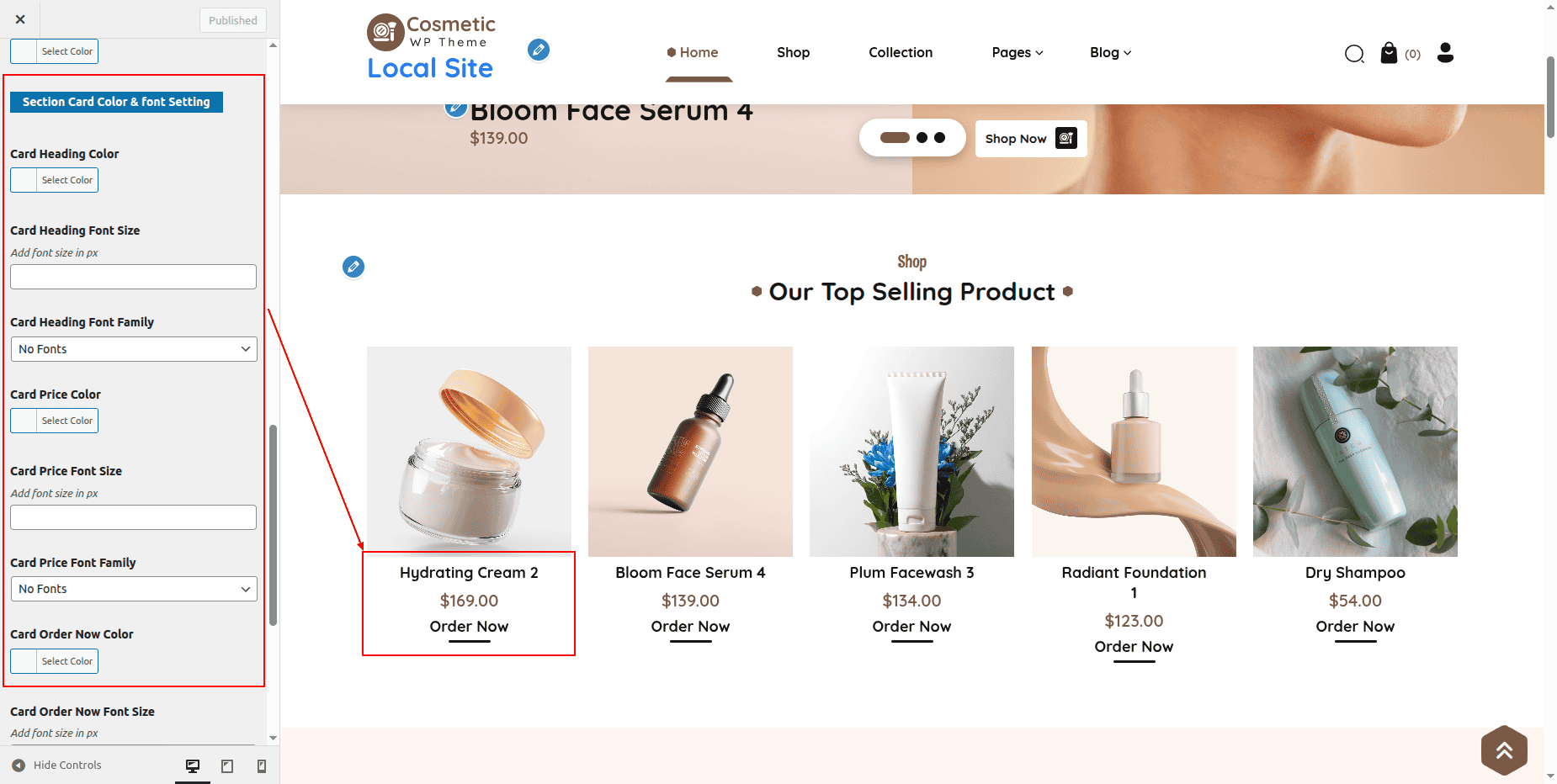This screenshot has height=784, width=1557.
Task: Go to the Collection menu item
Action: 901,52
